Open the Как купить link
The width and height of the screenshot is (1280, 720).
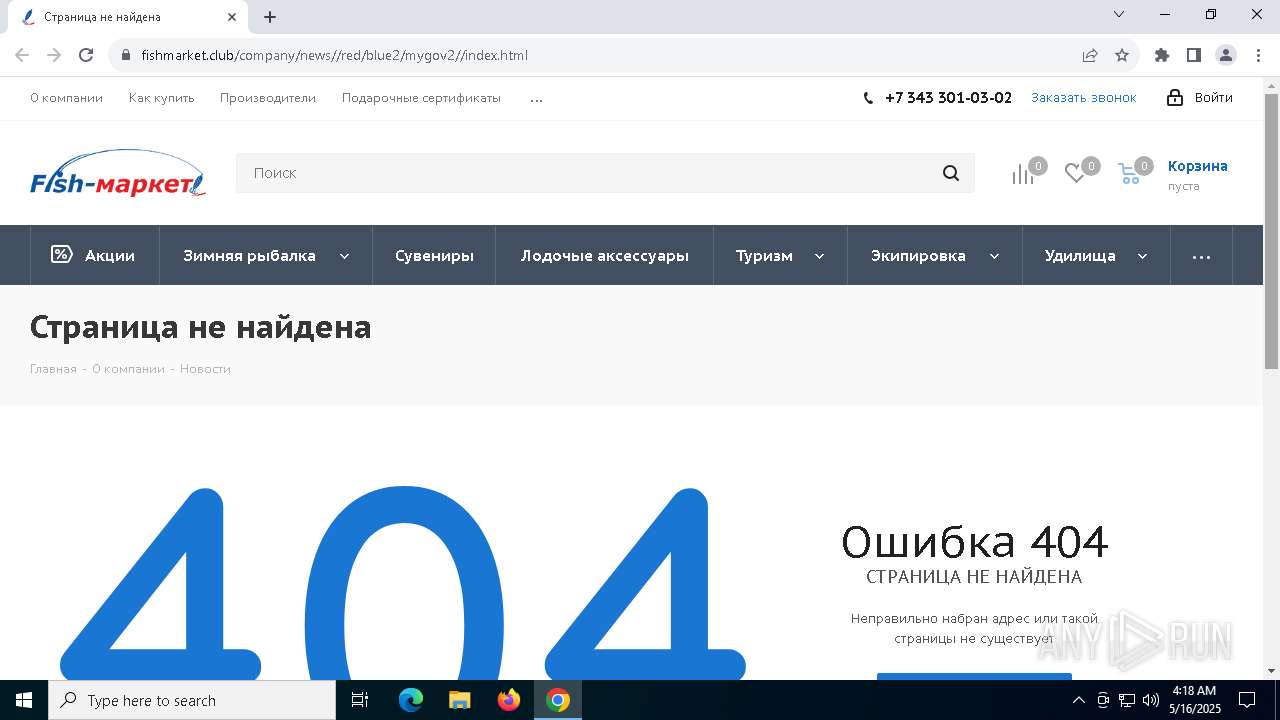pyautogui.click(x=161, y=98)
